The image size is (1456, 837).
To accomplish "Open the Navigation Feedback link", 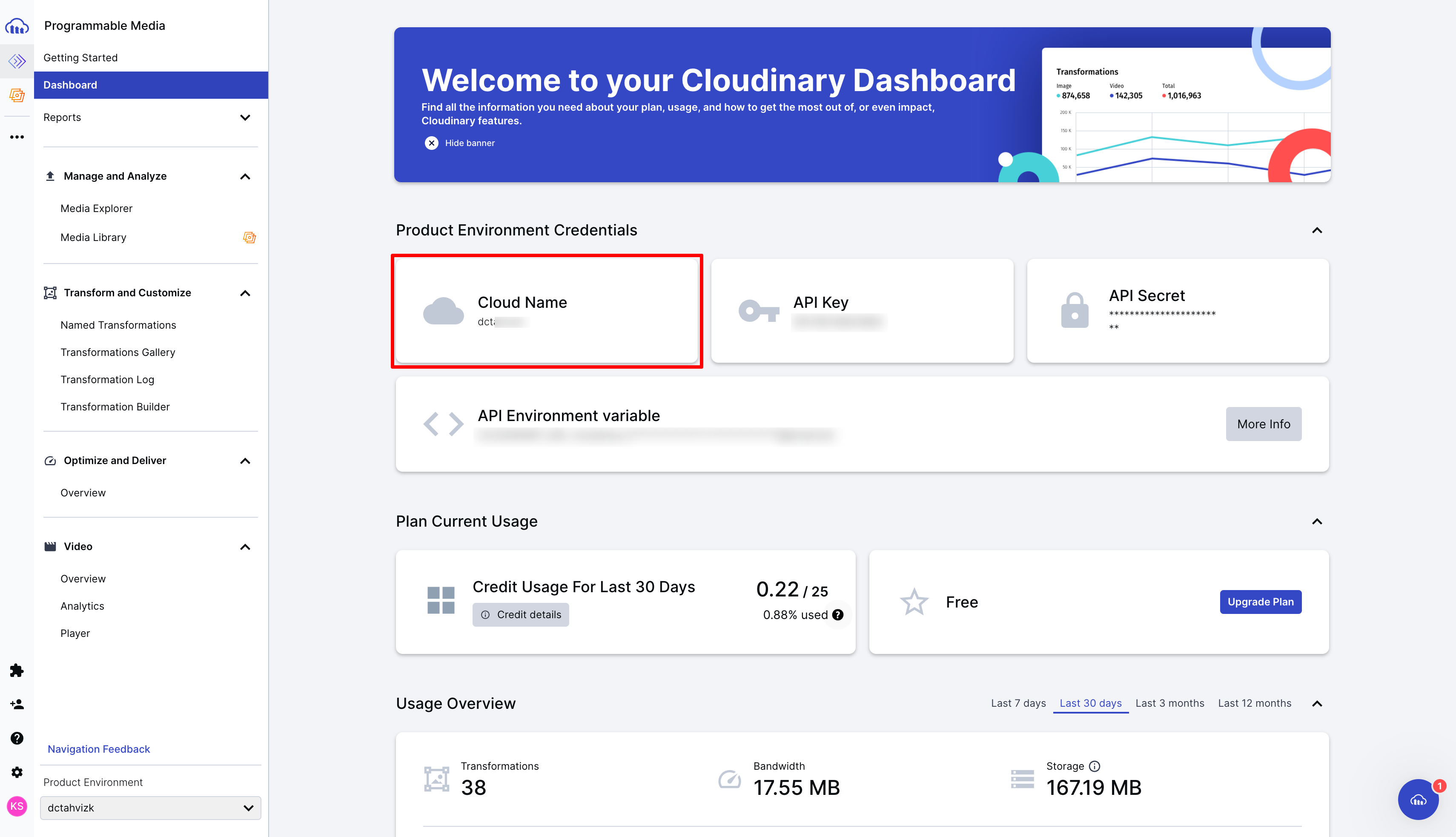I will coord(98,748).
